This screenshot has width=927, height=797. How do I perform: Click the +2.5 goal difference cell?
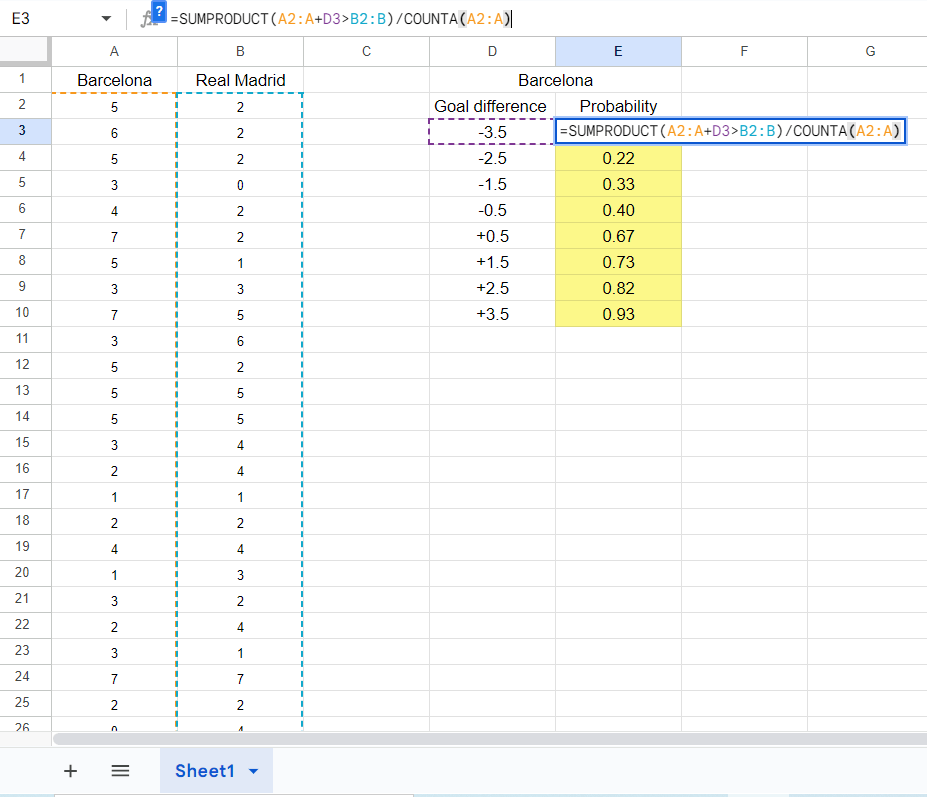tap(492, 288)
